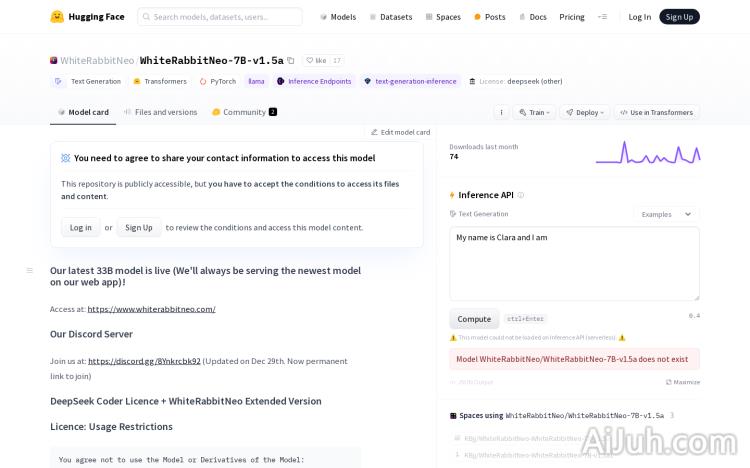Expand the Train dropdown

pyautogui.click(x=534, y=112)
